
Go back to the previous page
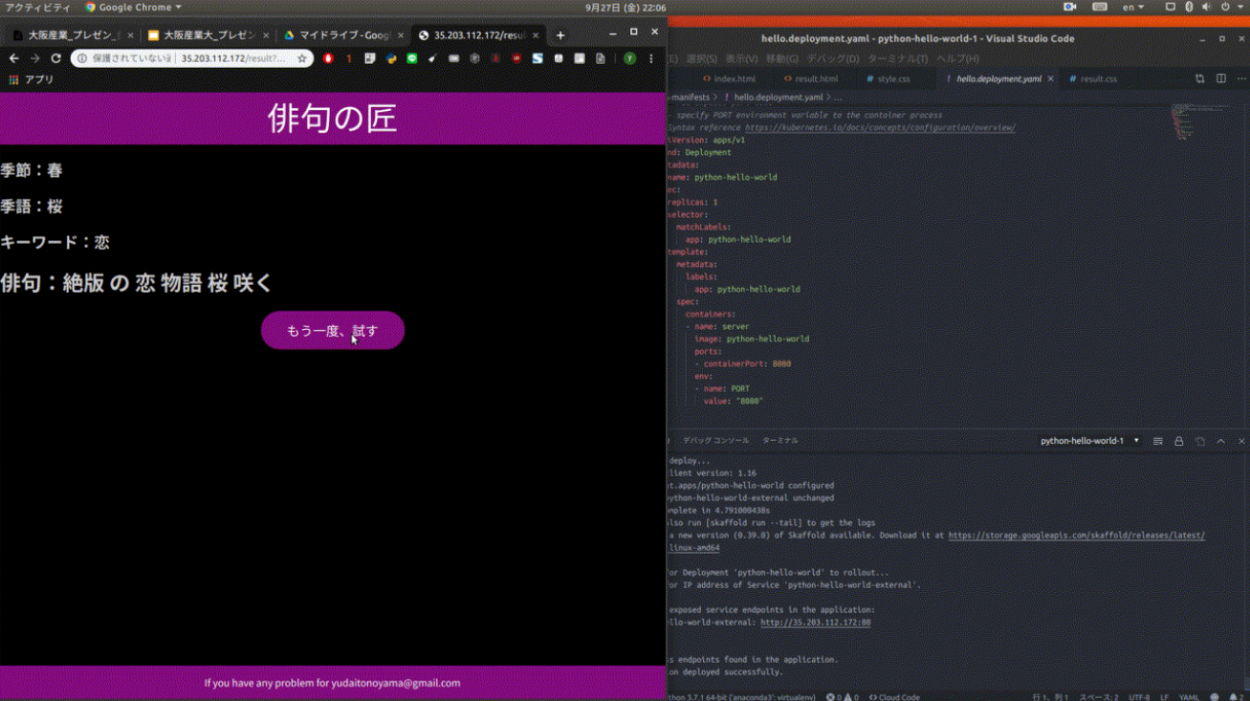coord(14,59)
